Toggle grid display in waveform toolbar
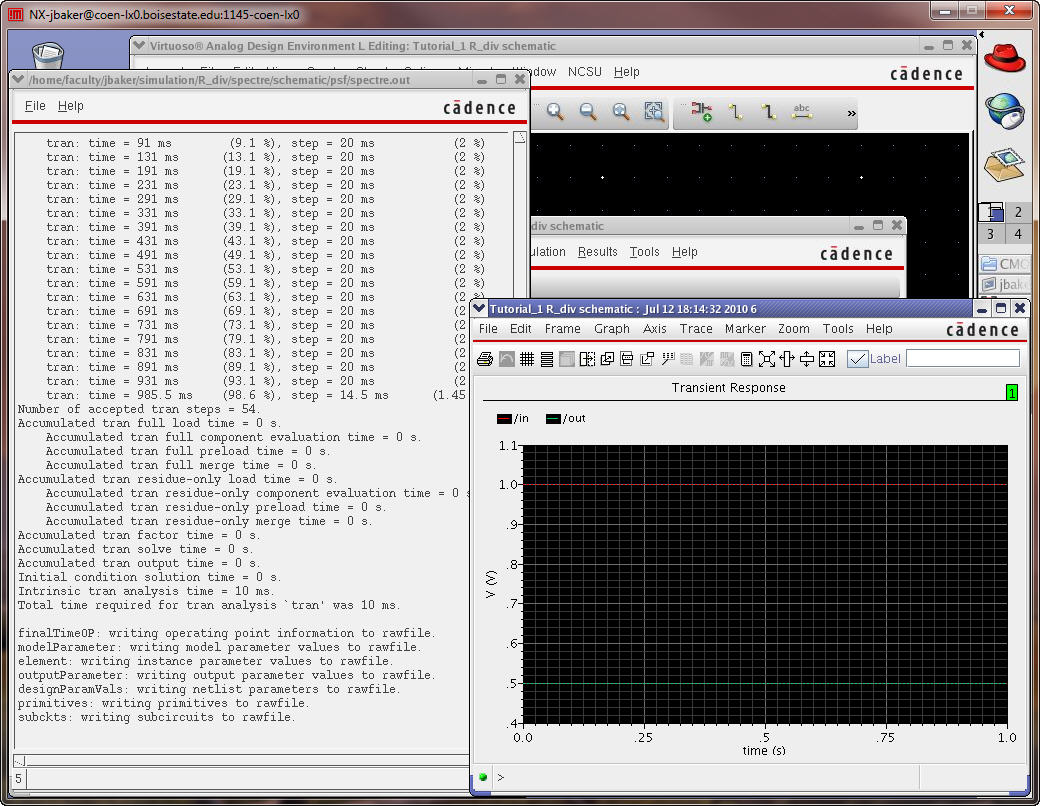 point(527,359)
